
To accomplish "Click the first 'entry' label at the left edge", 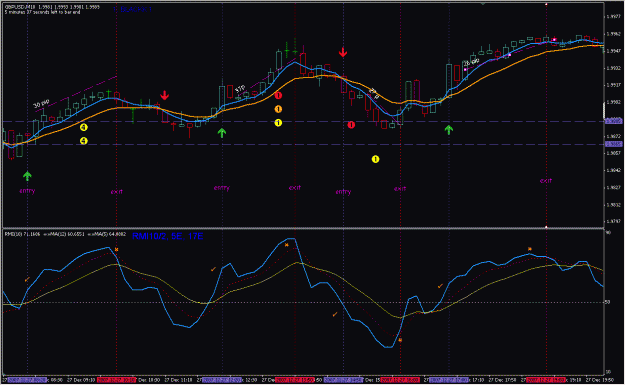I will coord(27,191).
